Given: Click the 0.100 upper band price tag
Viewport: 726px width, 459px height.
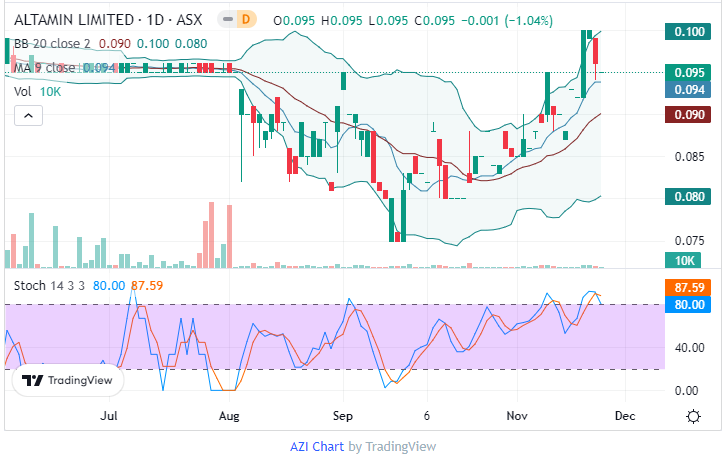Looking at the screenshot, I should tap(686, 32).
